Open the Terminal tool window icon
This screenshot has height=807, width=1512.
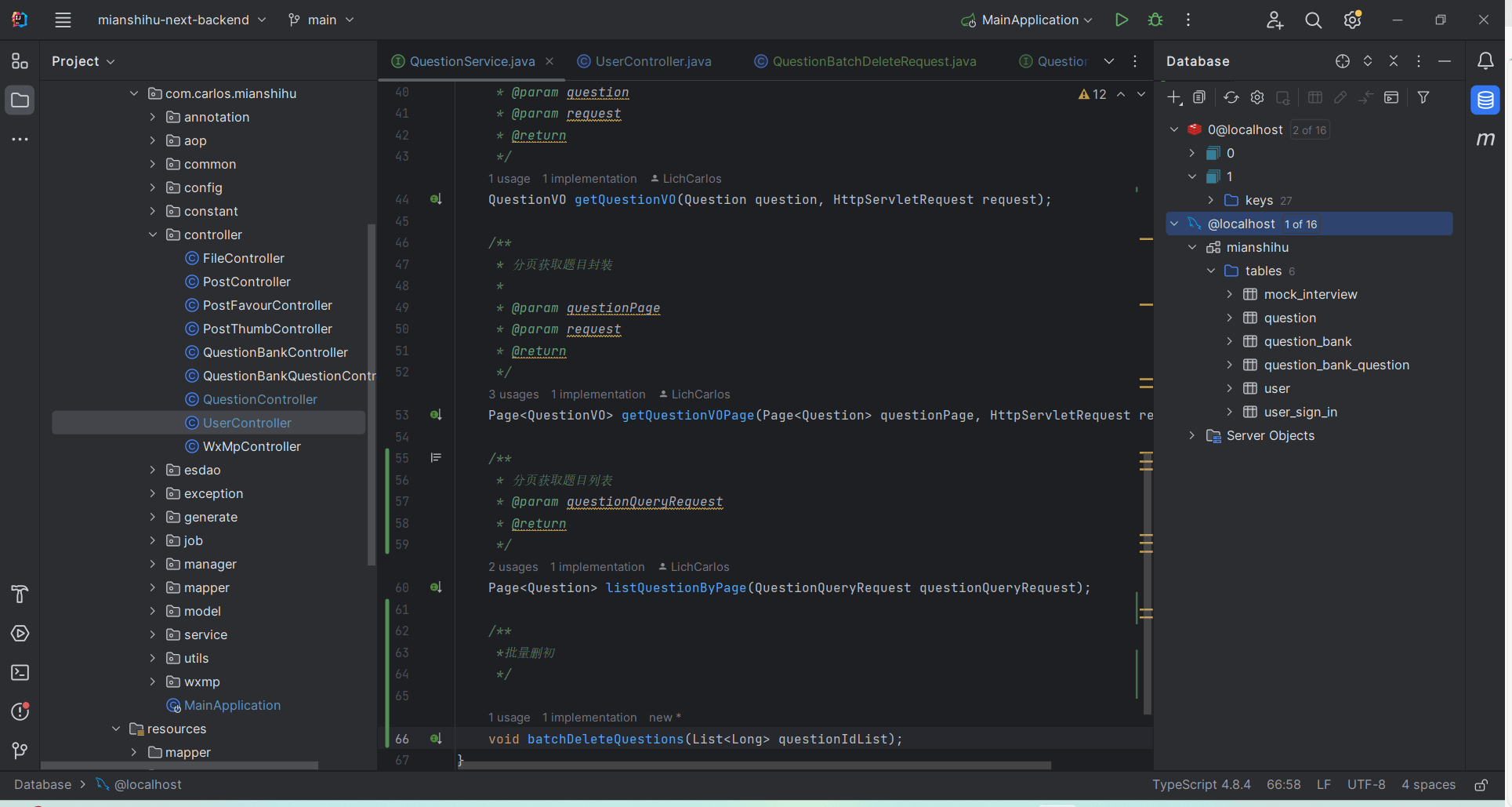point(20,673)
